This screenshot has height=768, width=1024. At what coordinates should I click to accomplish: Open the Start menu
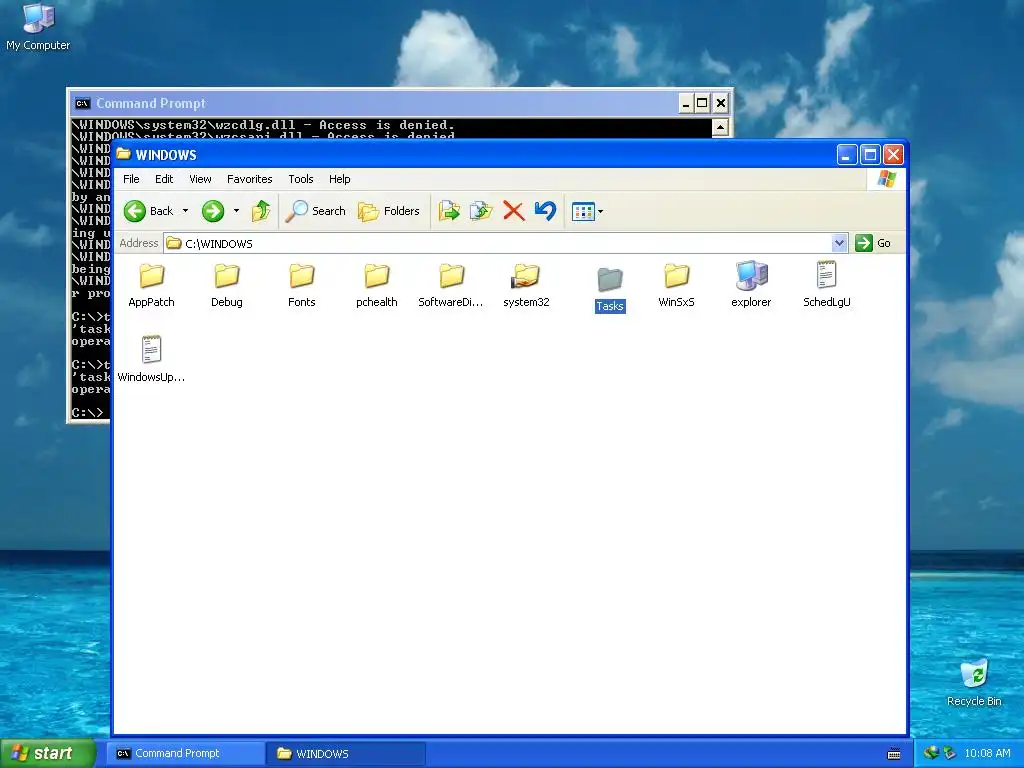(47, 753)
